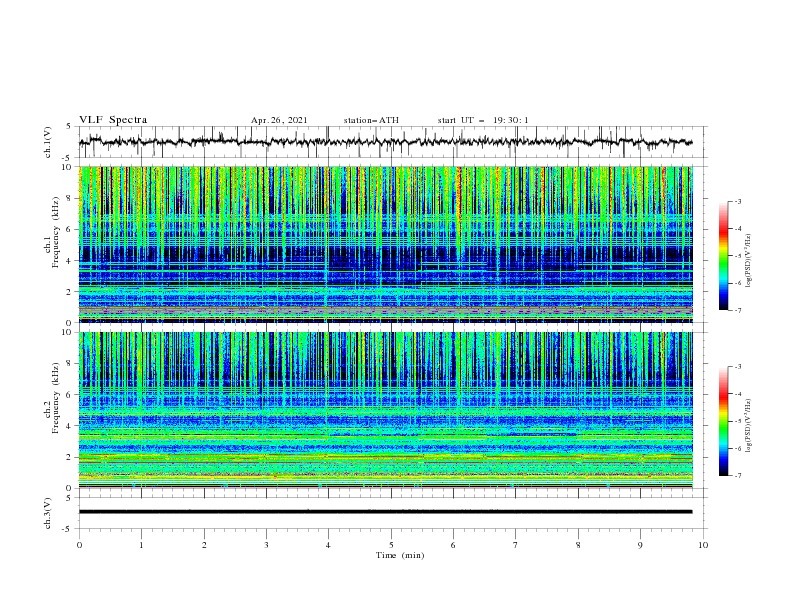This screenshot has height=612, width=792.
Task: Click the ch.1 color bar log(PSD) label
Action: coord(748,261)
